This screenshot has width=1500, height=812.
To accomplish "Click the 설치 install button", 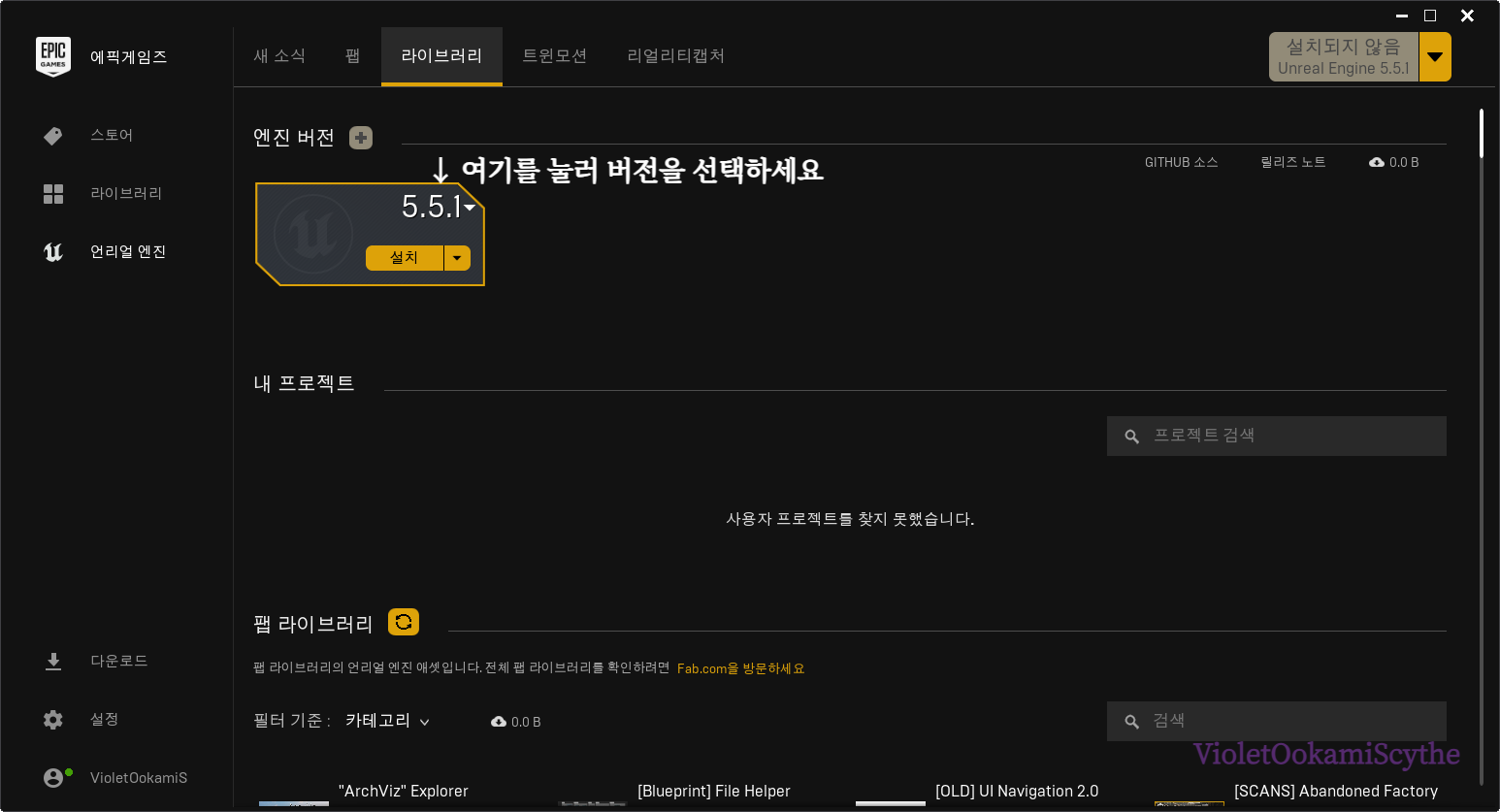I will [404, 258].
